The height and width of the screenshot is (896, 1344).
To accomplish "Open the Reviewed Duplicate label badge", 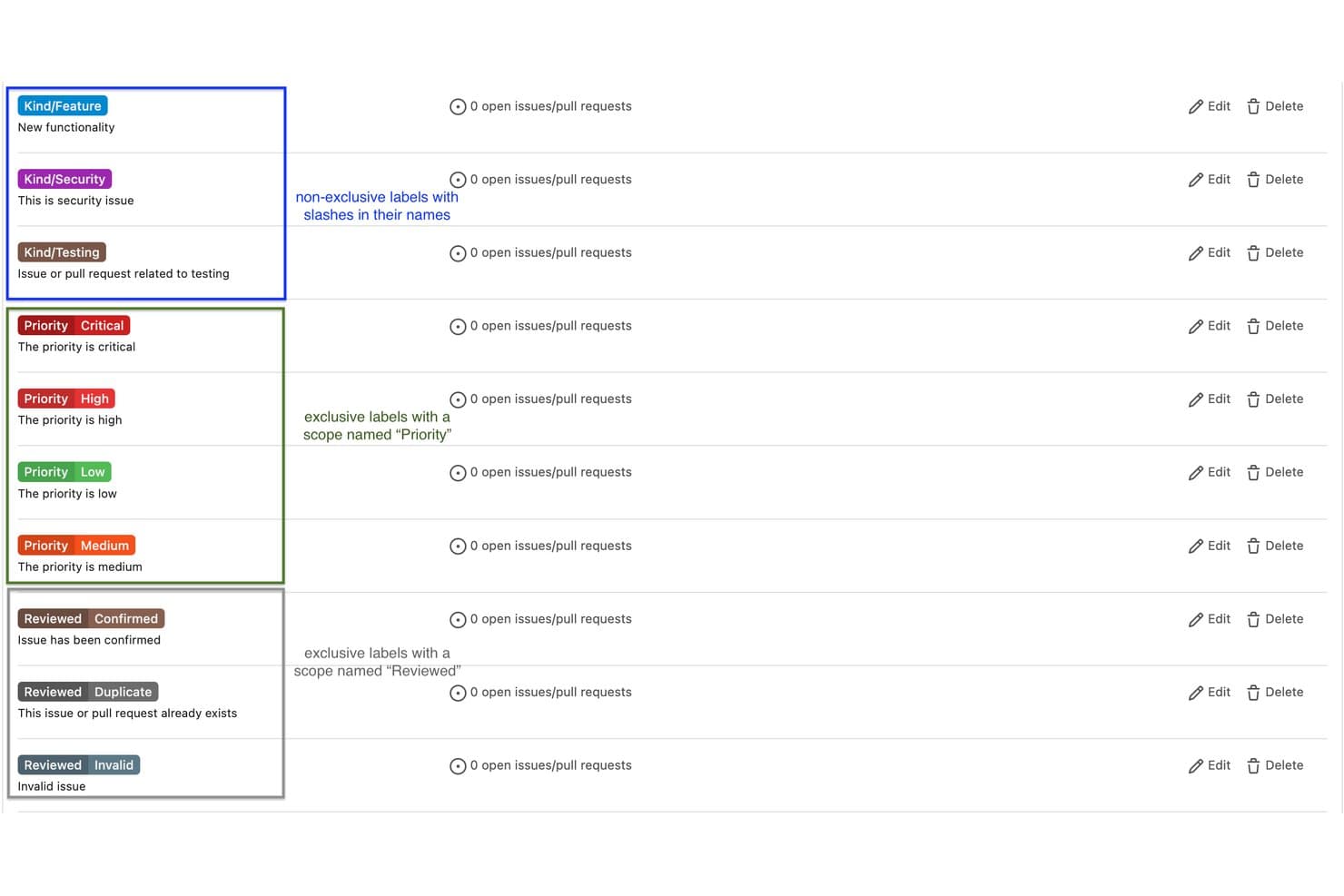I will click(x=88, y=692).
